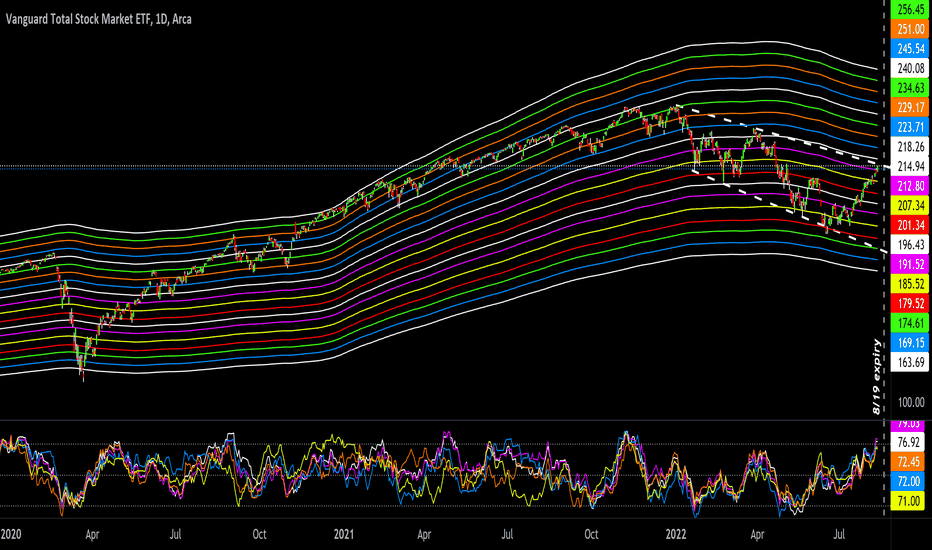
Task: Select the yellow 71.00 oscillator label
Action: click(908, 501)
